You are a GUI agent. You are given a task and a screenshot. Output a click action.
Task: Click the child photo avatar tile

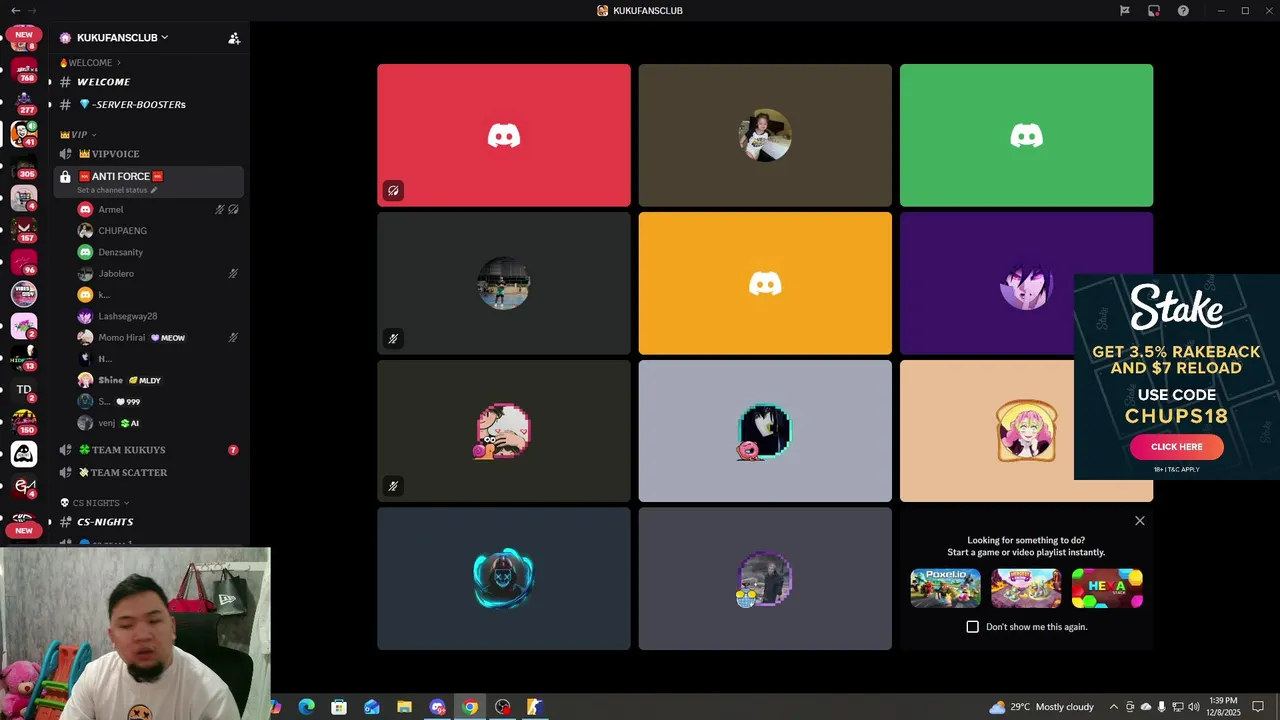click(765, 135)
